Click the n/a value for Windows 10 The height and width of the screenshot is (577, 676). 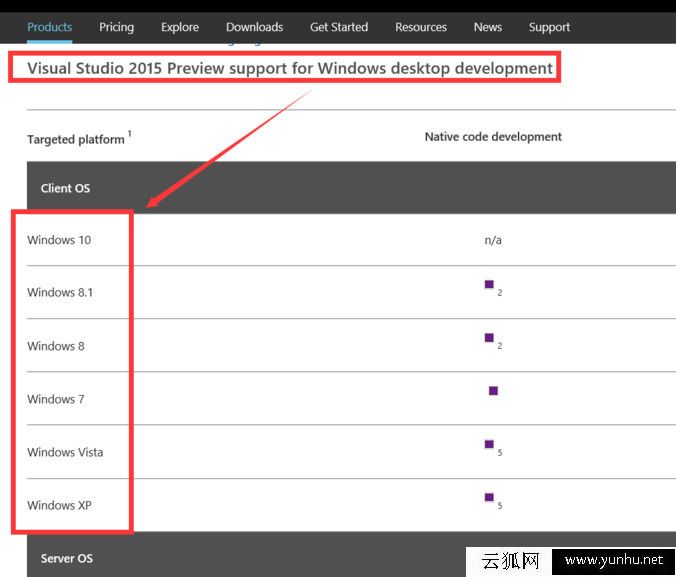[493, 240]
